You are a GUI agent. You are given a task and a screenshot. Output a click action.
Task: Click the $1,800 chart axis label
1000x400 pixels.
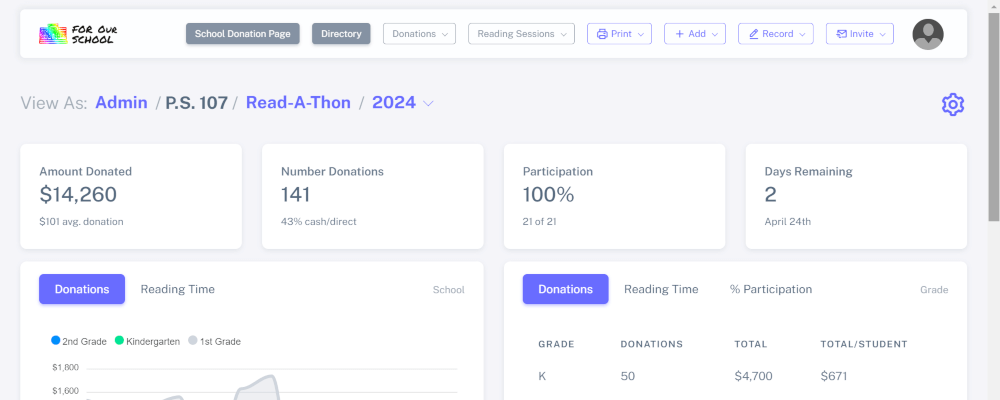point(66,367)
